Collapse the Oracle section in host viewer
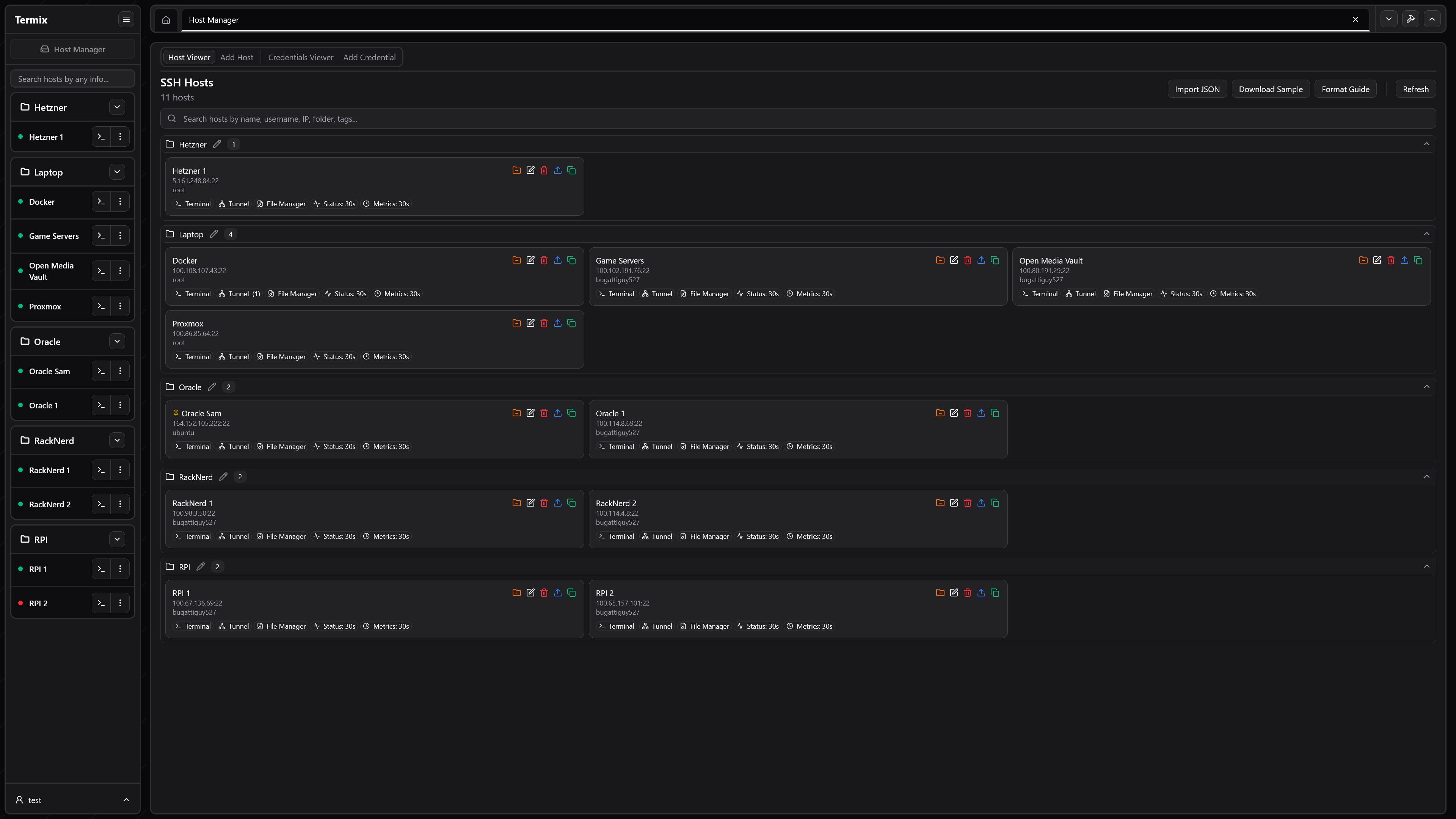Image resolution: width=1456 pixels, height=819 pixels. 1426,387
